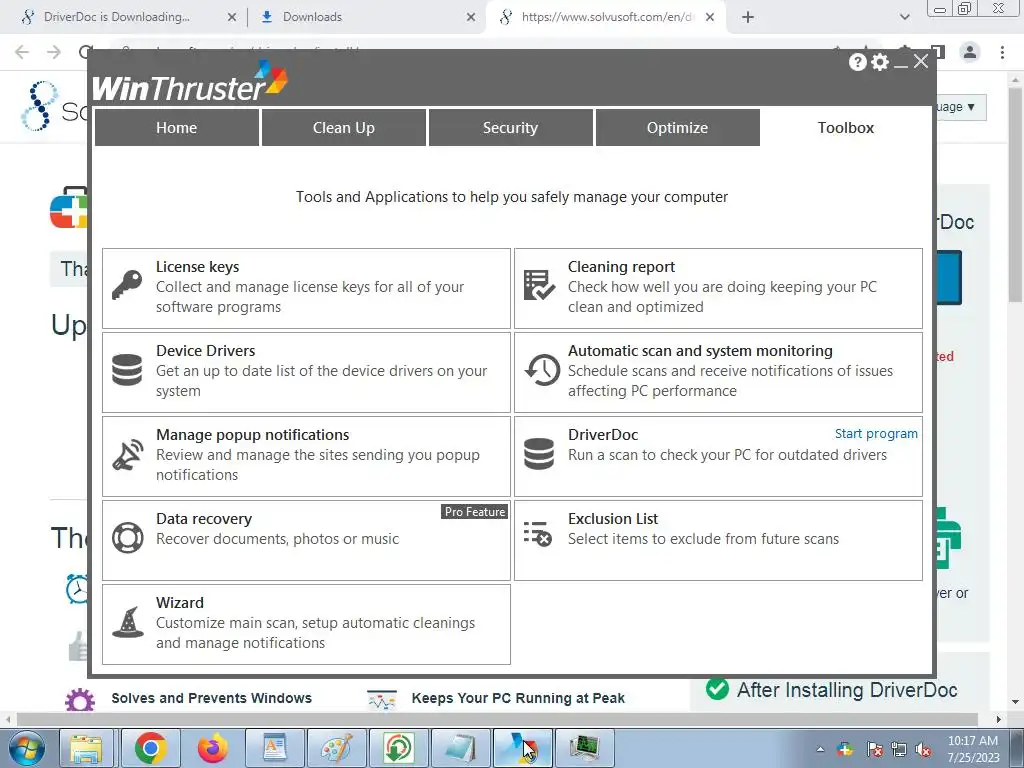This screenshot has height=768, width=1024.
Task: Click the License keys key icon
Action: click(127, 285)
